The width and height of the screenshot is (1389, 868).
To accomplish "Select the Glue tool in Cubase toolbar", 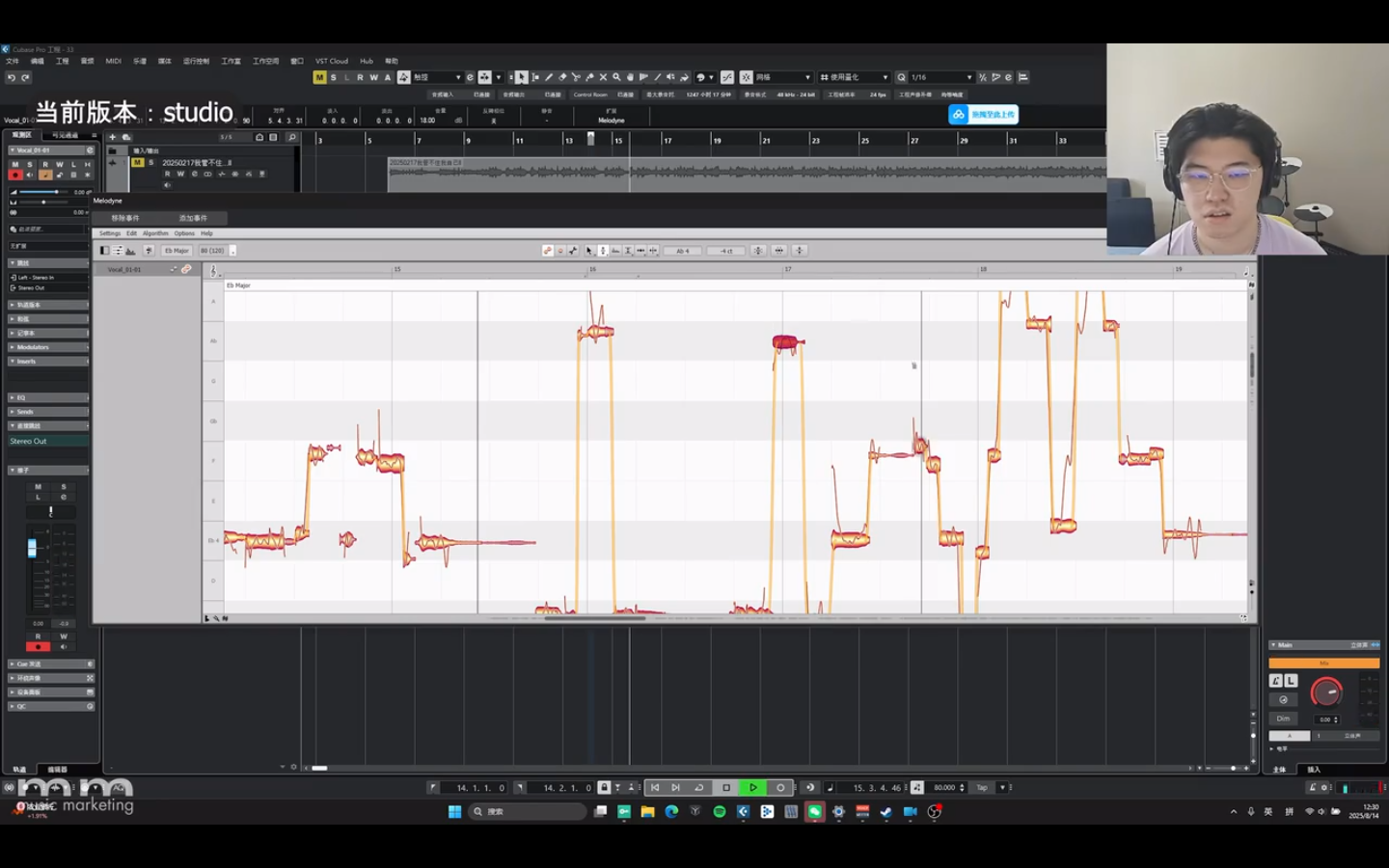I will tap(589, 77).
